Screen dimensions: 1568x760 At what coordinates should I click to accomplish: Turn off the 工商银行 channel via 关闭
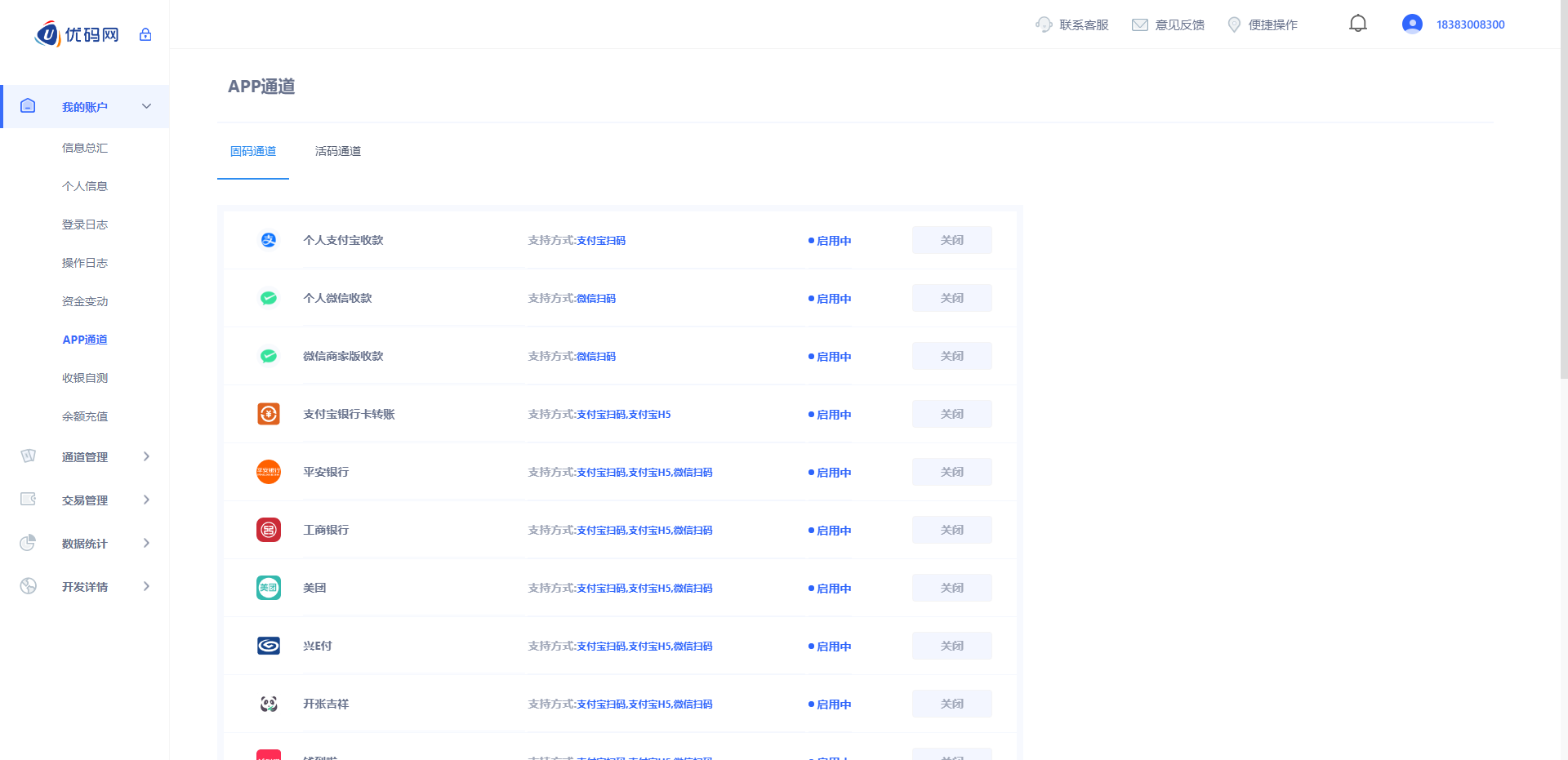(951, 530)
